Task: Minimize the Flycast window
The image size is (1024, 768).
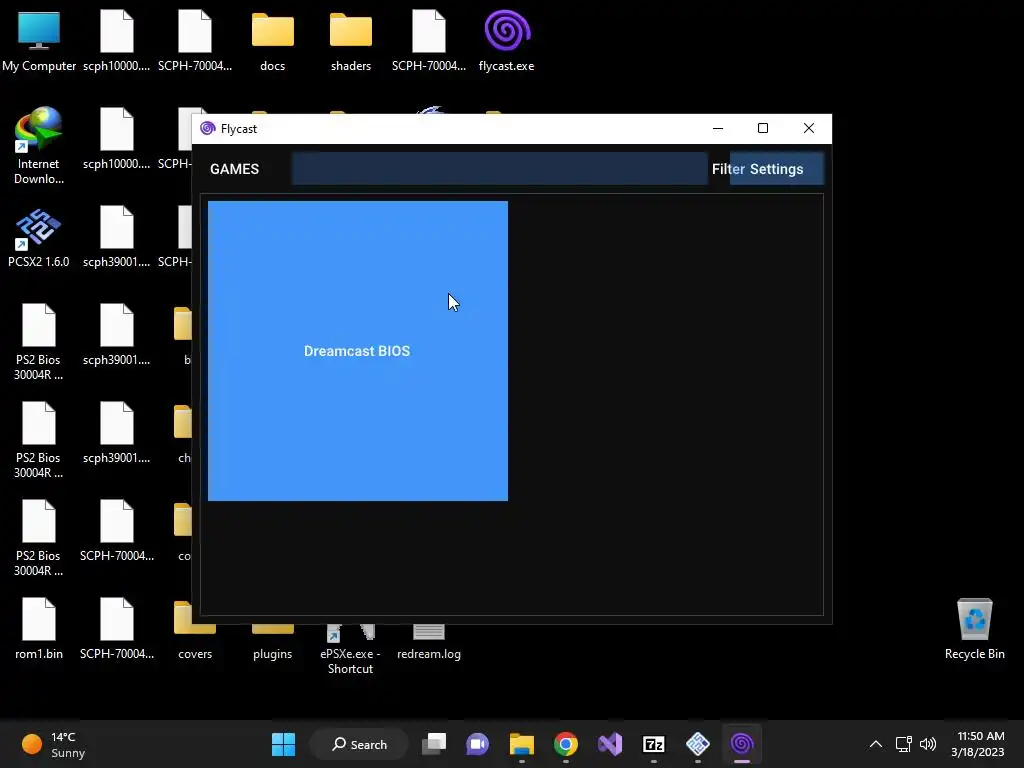Action: 718,129
